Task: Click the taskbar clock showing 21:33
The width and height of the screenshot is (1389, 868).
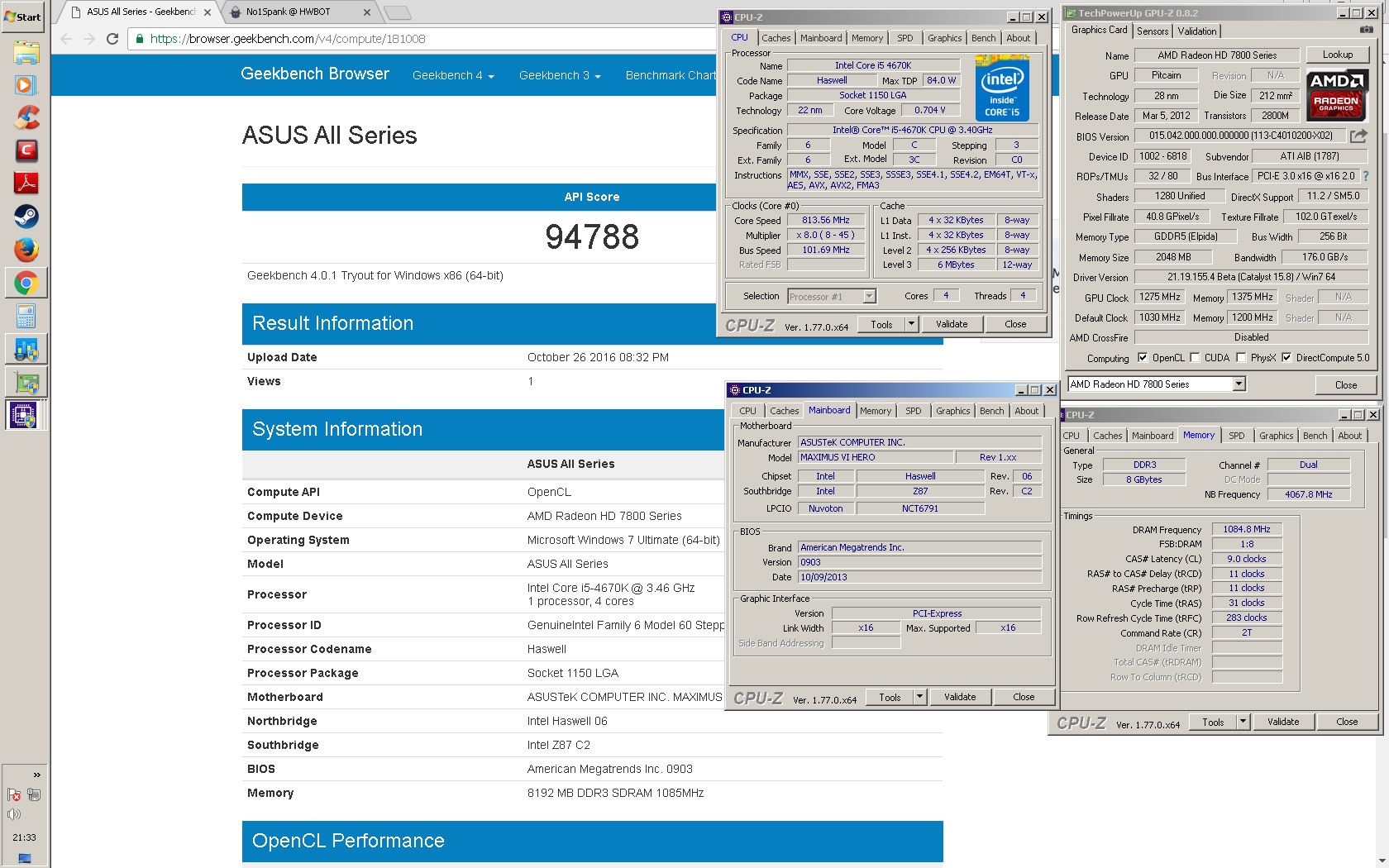Action: coord(24,837)
